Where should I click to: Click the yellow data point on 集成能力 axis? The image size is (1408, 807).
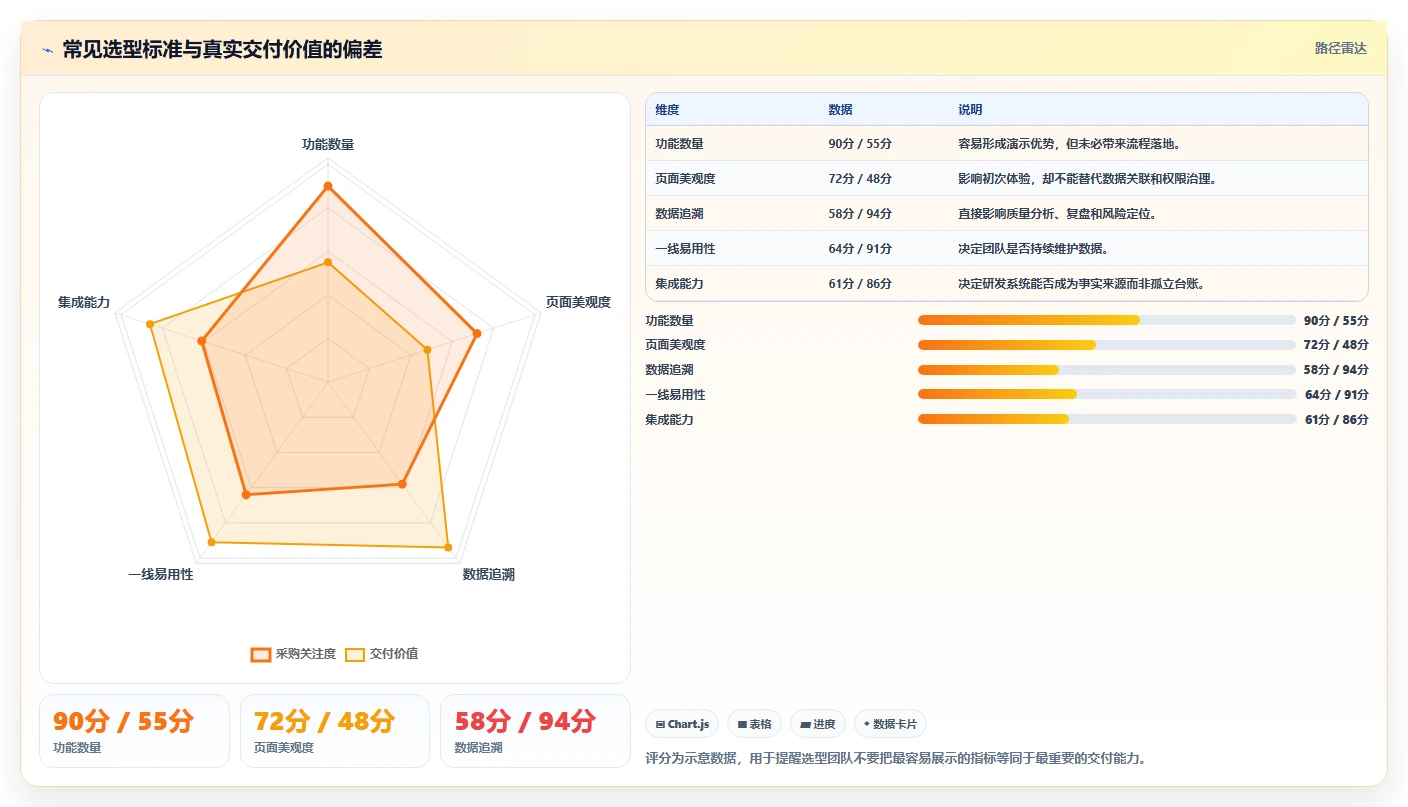150,324
